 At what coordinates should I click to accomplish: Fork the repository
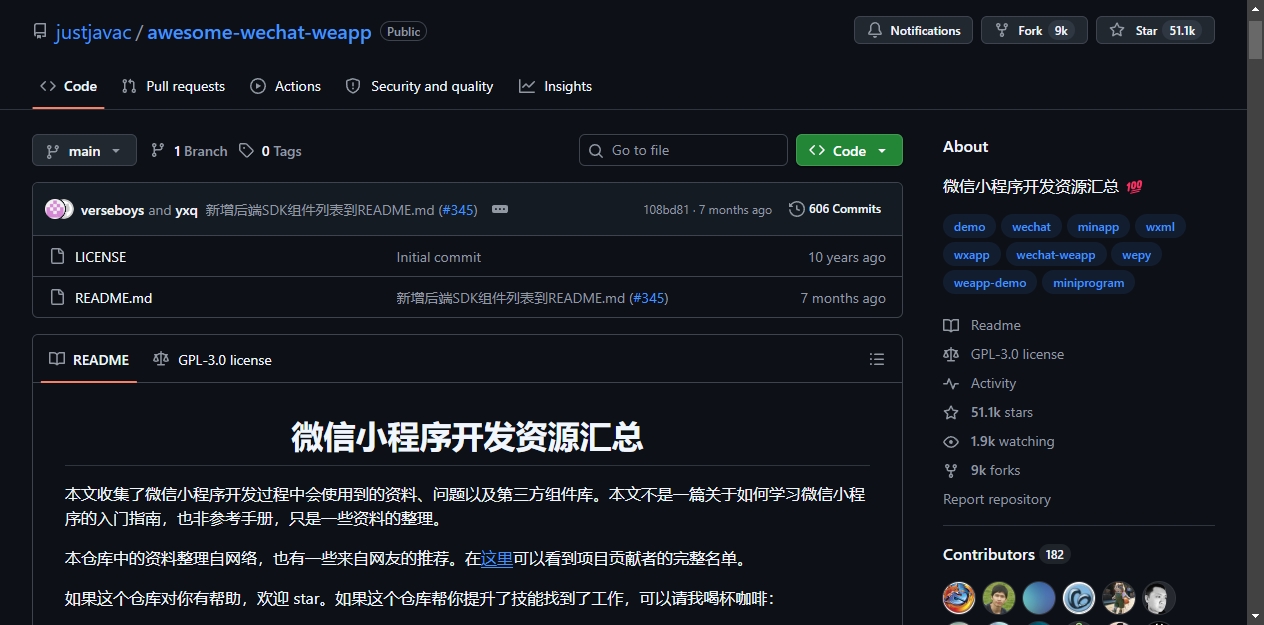point(1034,30)
